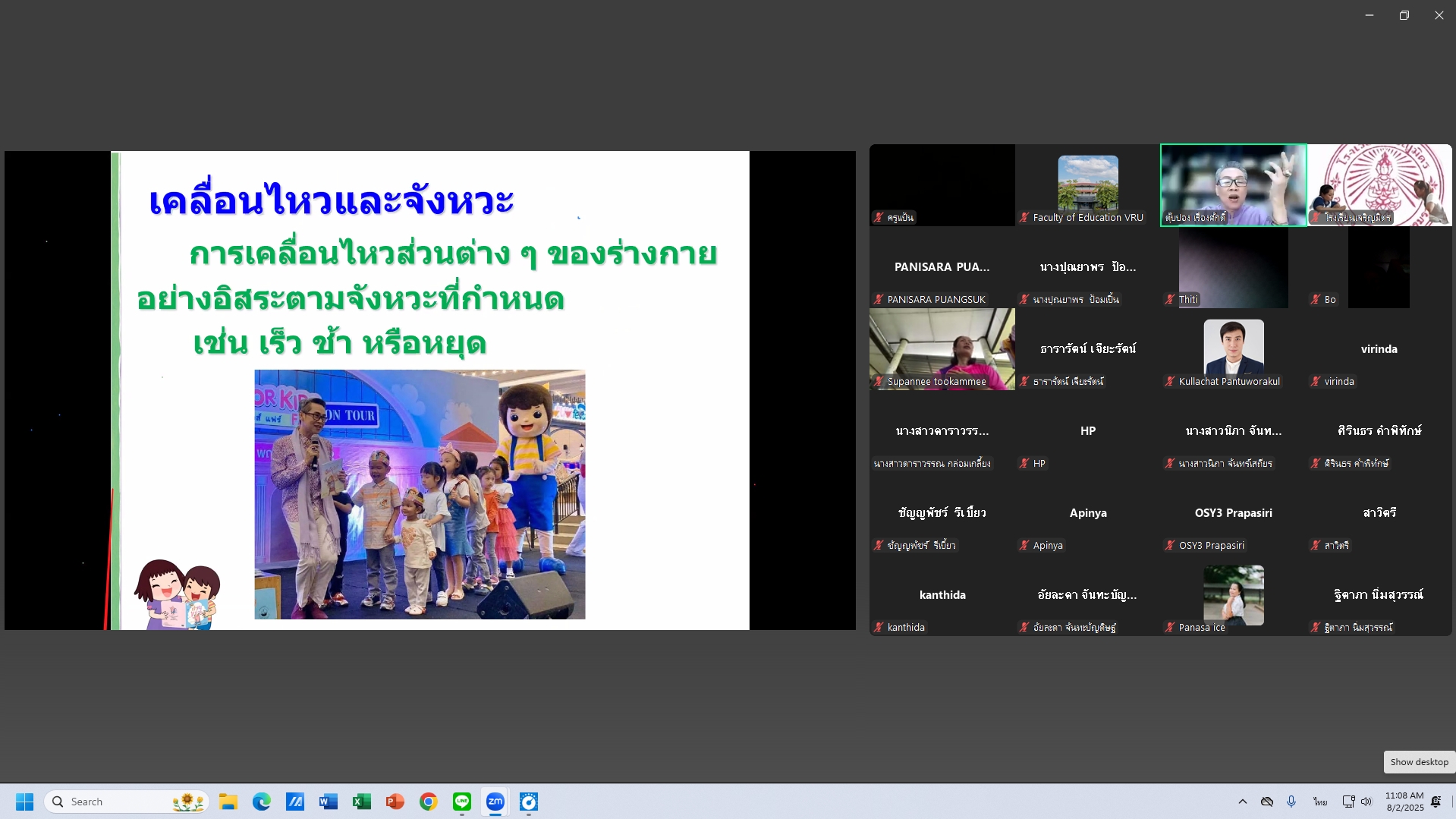
Task: Click the Show desktop button
Action: 1418,761
